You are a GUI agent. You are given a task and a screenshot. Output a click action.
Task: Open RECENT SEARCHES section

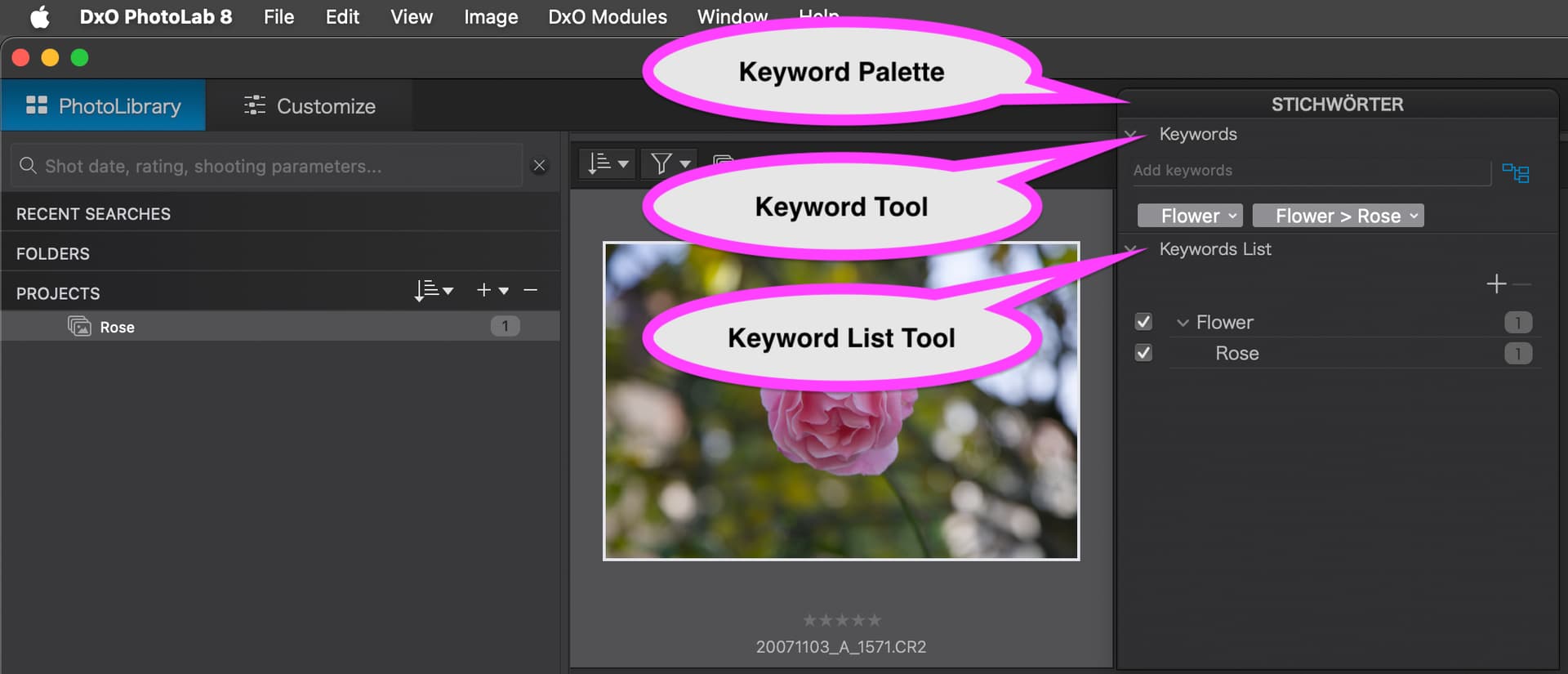click(x=93, y=214)
